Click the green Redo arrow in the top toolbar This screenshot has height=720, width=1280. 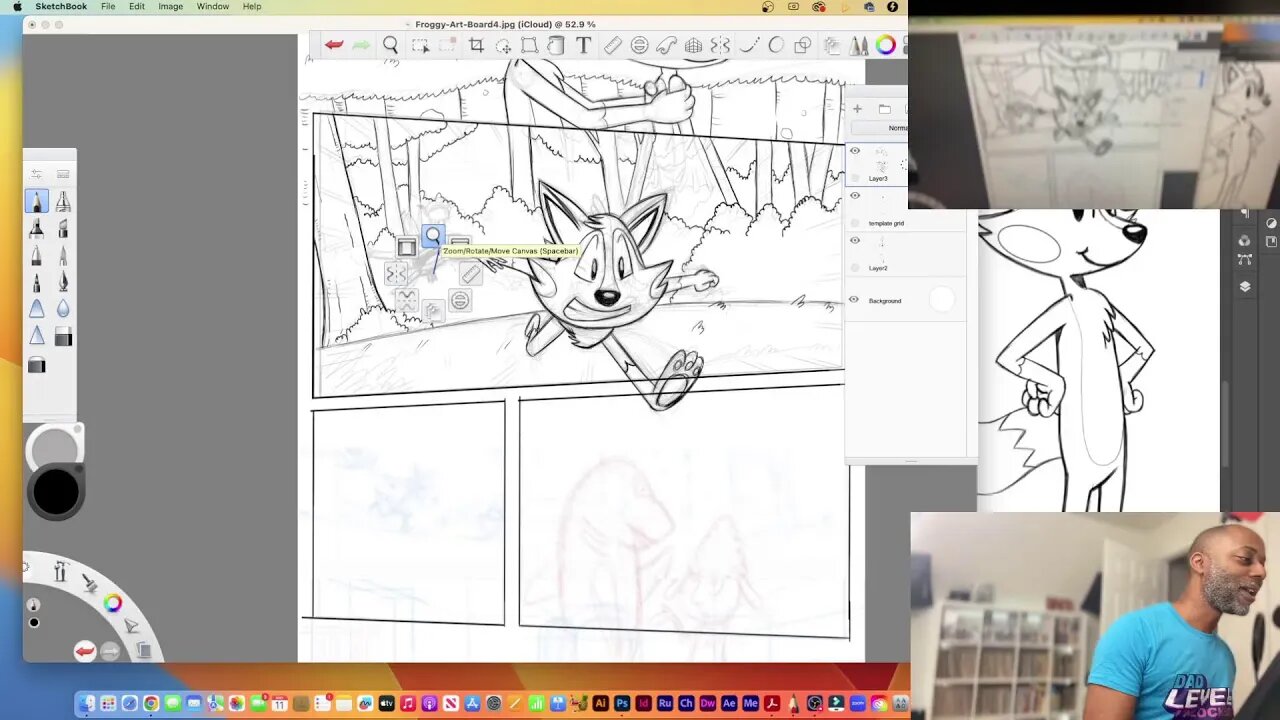[361, 45]
